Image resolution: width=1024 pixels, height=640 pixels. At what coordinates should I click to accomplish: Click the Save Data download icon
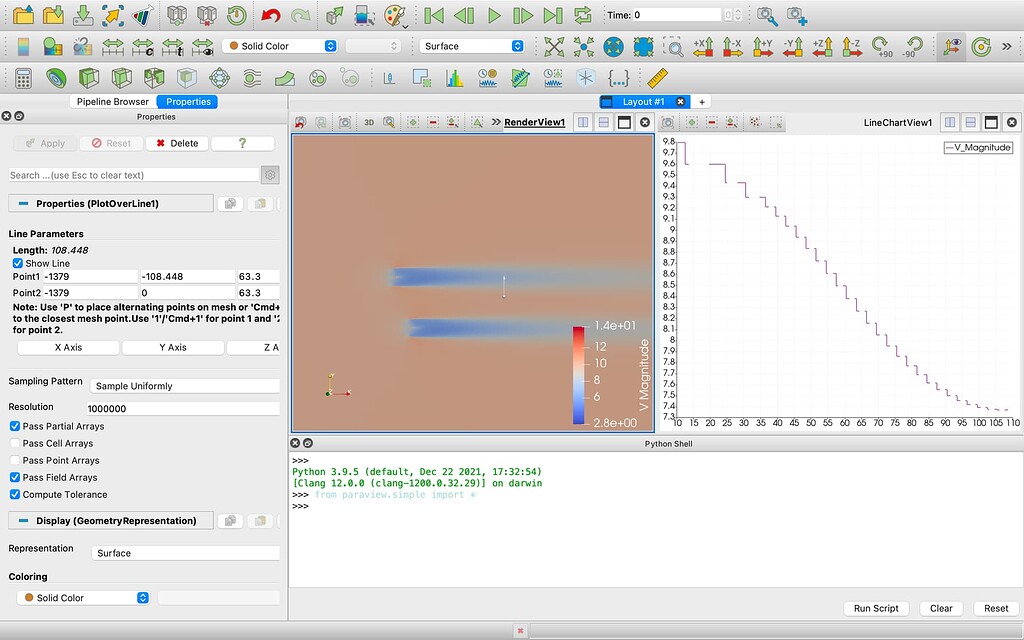[83, 14]
